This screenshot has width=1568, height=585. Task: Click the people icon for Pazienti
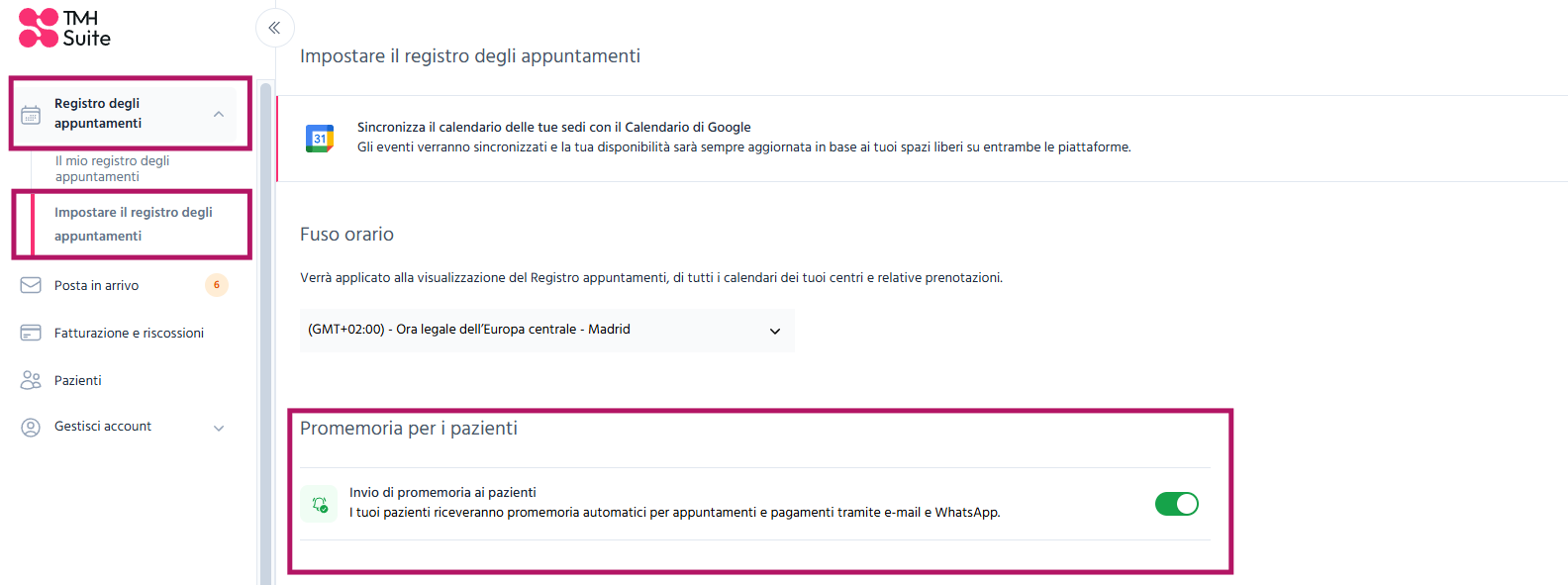click(x=31, y=380)
